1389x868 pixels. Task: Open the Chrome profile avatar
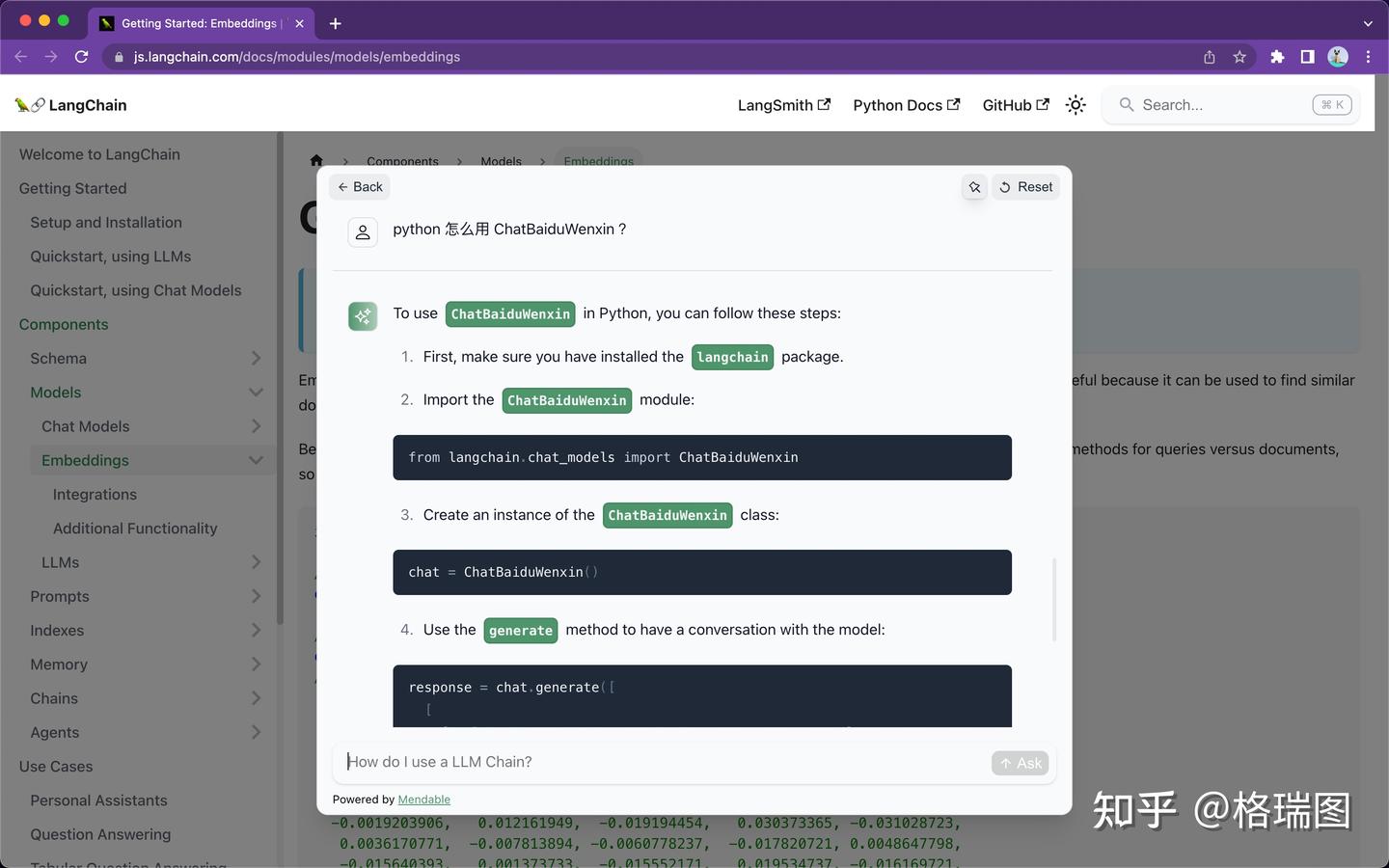(x=1338, y=57)
